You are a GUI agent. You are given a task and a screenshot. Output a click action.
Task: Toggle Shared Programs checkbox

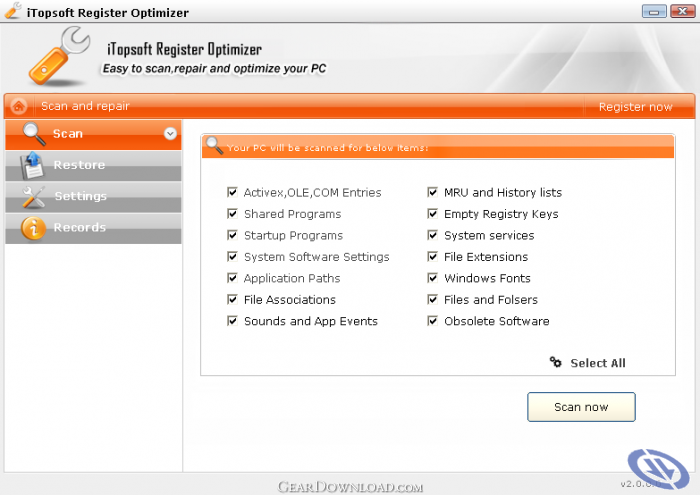232,213
